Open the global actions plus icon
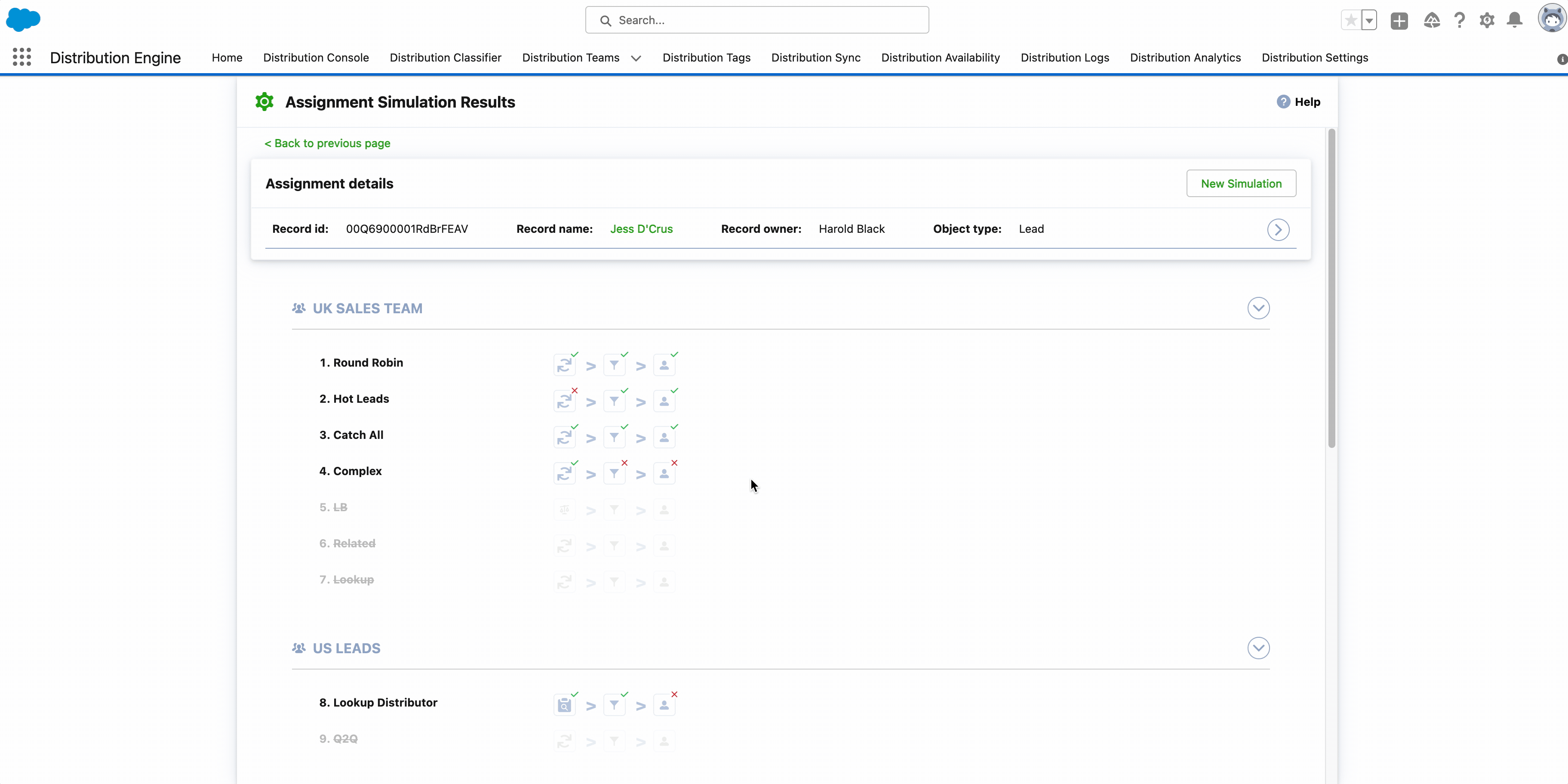1568x784 pixels. 1399,21
